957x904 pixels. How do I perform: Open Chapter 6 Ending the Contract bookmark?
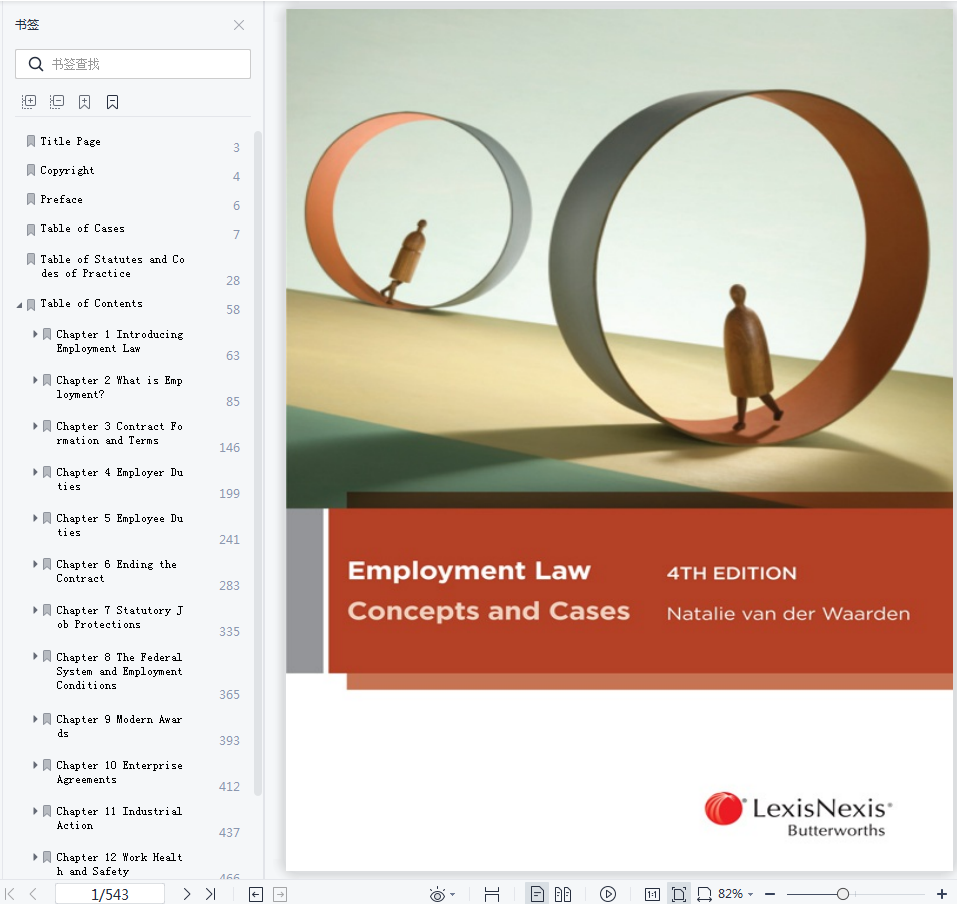click(x=117, y=571)
